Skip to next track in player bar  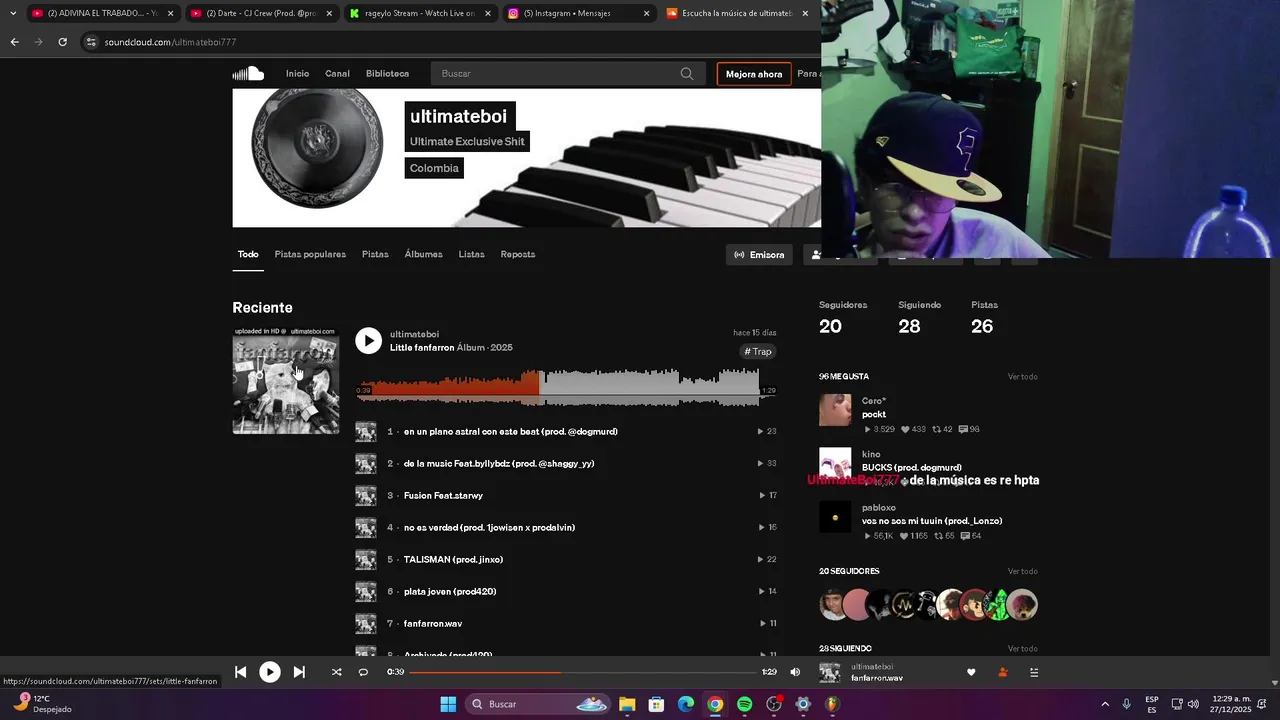pyautogui.click(x=299, y=672)
